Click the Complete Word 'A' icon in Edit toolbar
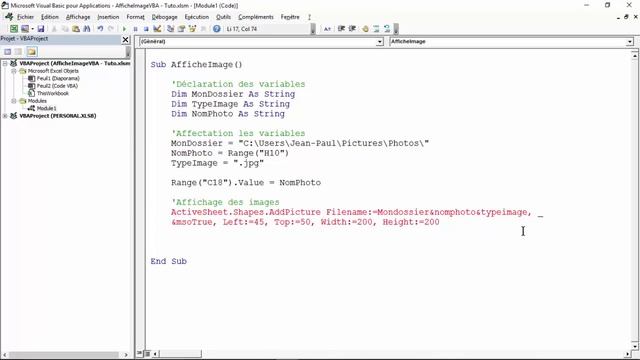The height and width of the screenshot is (360, 640). pyautogui.click(x=327, y=29)
